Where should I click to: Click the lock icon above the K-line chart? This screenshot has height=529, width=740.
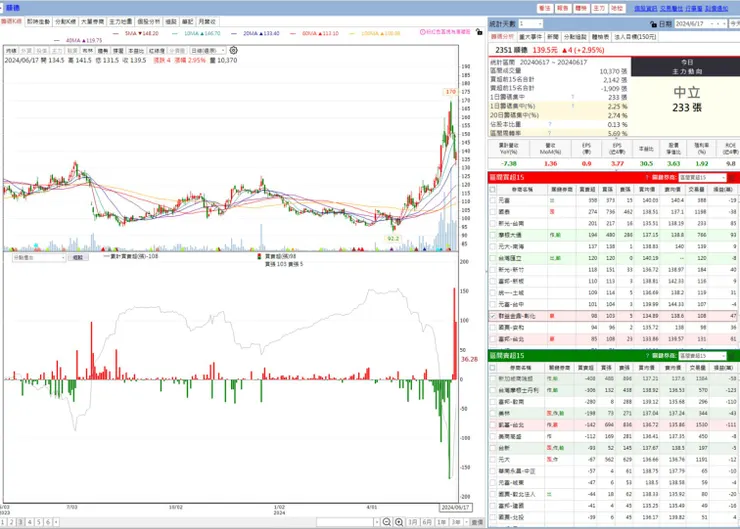point(479,32)
